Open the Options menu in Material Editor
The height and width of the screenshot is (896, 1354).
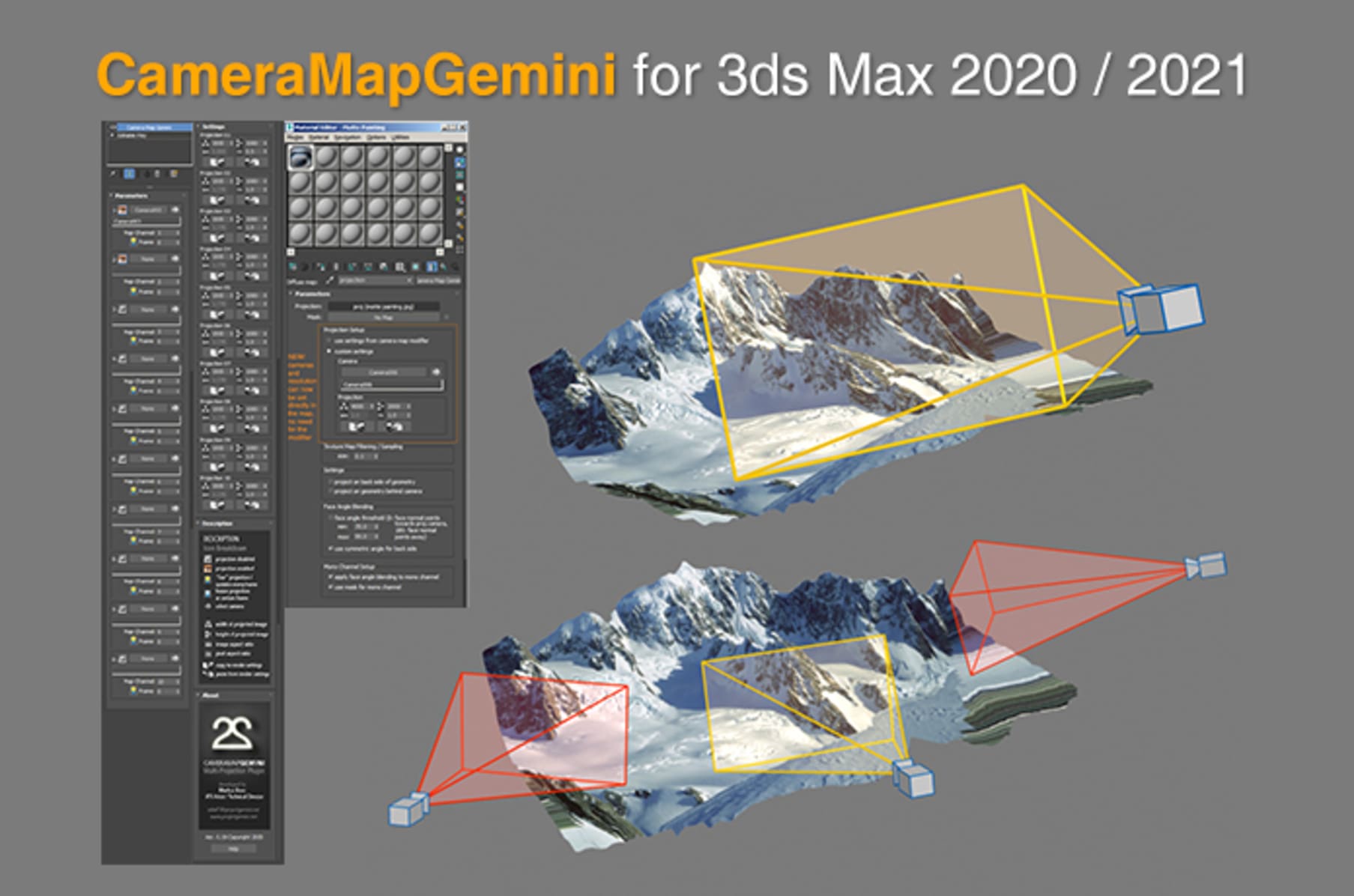coord(376,137)
